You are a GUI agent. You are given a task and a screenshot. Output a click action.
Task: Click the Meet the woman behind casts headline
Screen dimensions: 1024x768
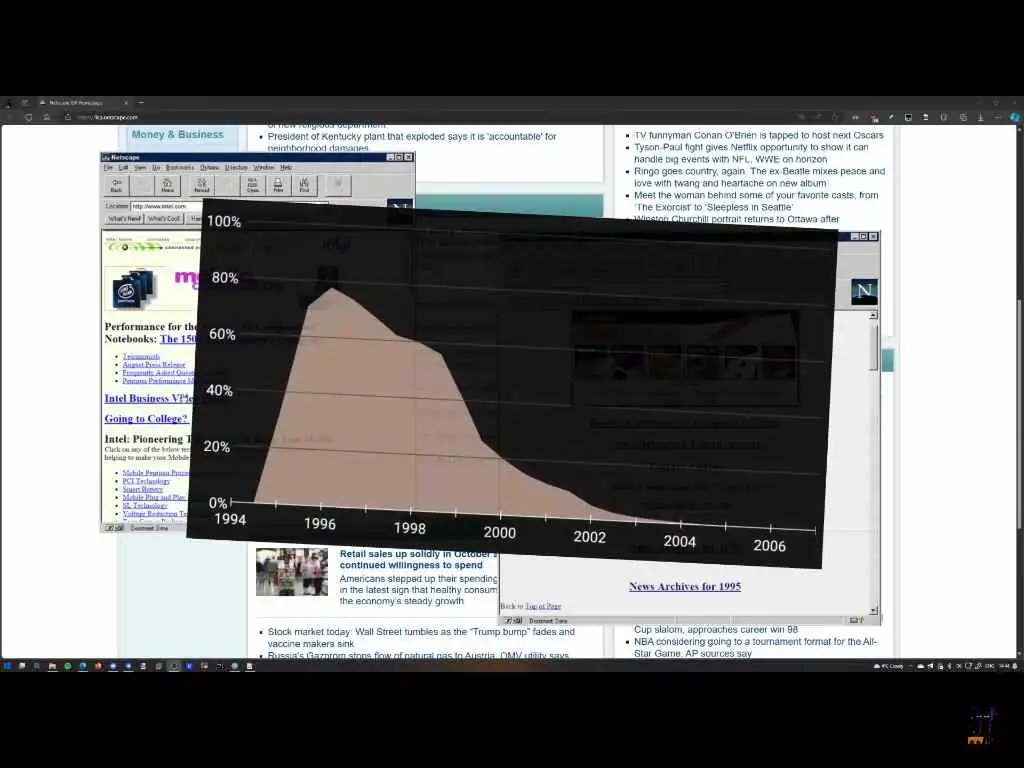tap(756, 201)
